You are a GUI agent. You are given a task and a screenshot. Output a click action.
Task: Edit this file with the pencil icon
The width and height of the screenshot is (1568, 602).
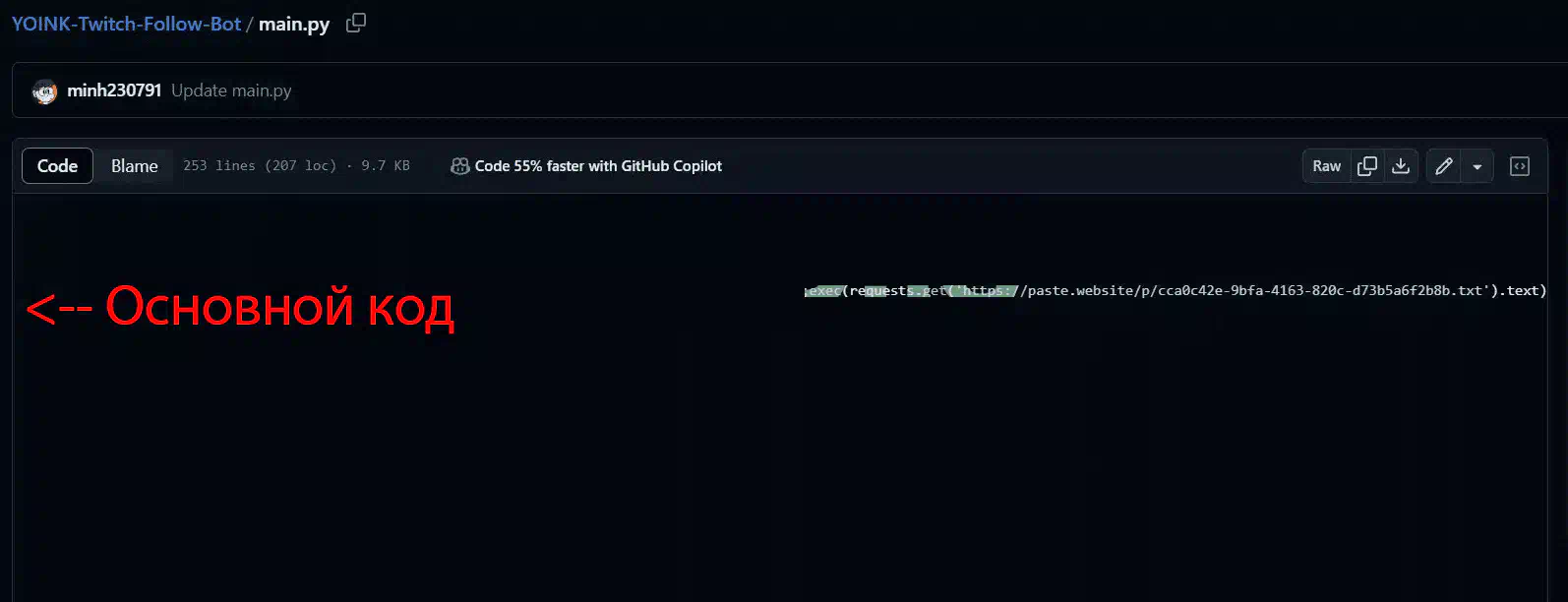pyautogui.click(x=1444, y=166)
